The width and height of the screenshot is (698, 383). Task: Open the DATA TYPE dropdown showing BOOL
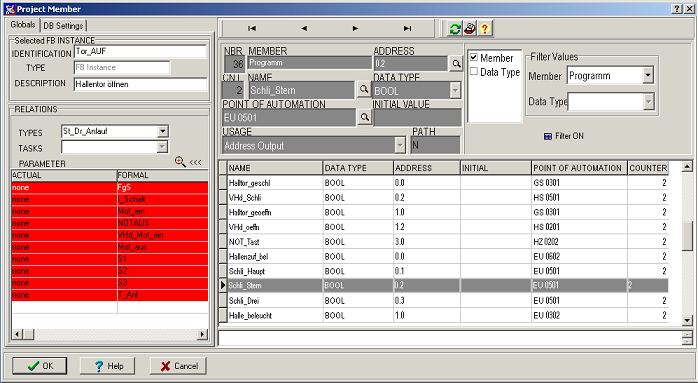(x=455, y=91)
